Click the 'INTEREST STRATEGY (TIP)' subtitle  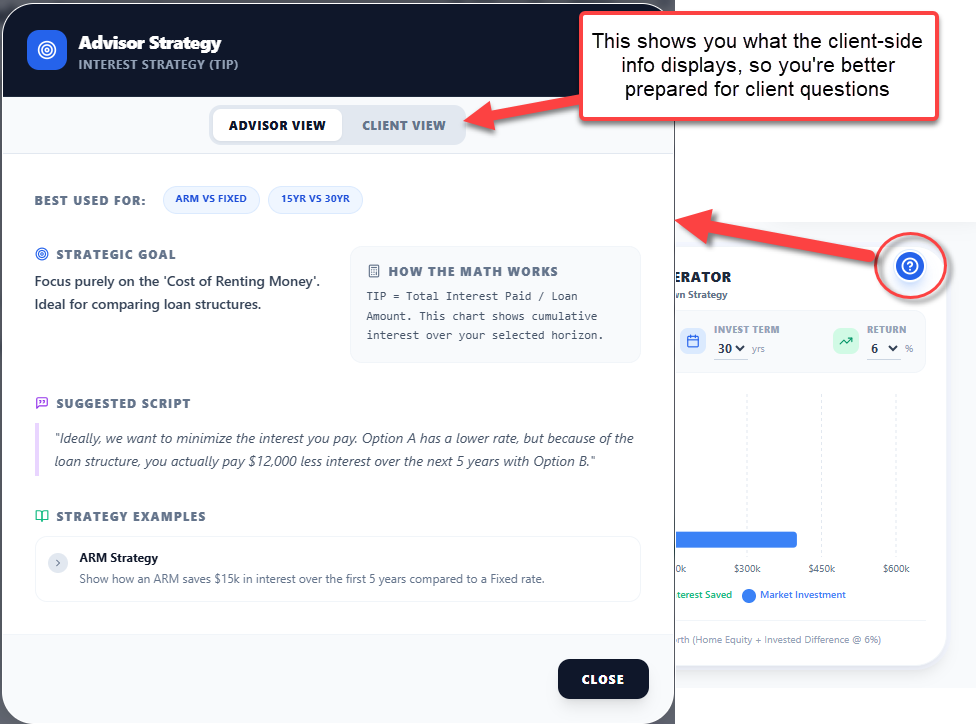tap(158, 65)
